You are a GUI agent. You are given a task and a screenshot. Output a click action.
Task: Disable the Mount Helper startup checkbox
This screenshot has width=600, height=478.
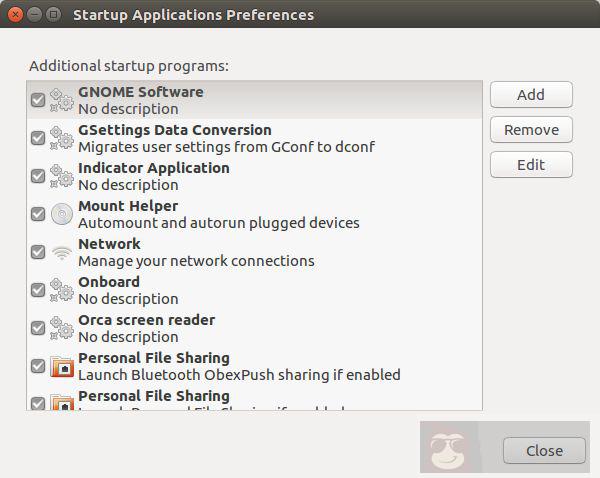tap(38, 214)
